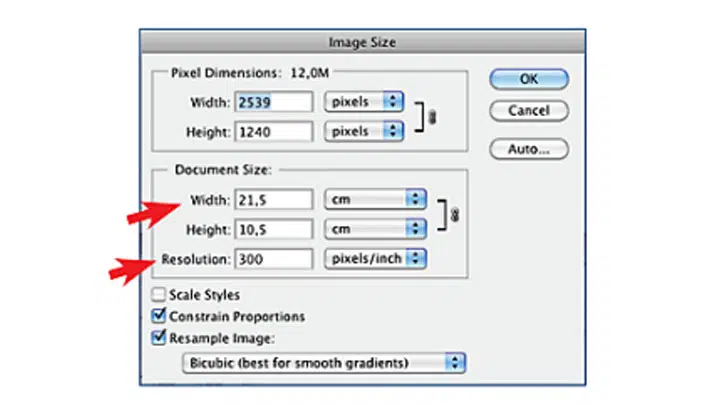The height and width of the screenshot is (405, 720).
Task: Click the Auto... button
Action: [529, 149]
